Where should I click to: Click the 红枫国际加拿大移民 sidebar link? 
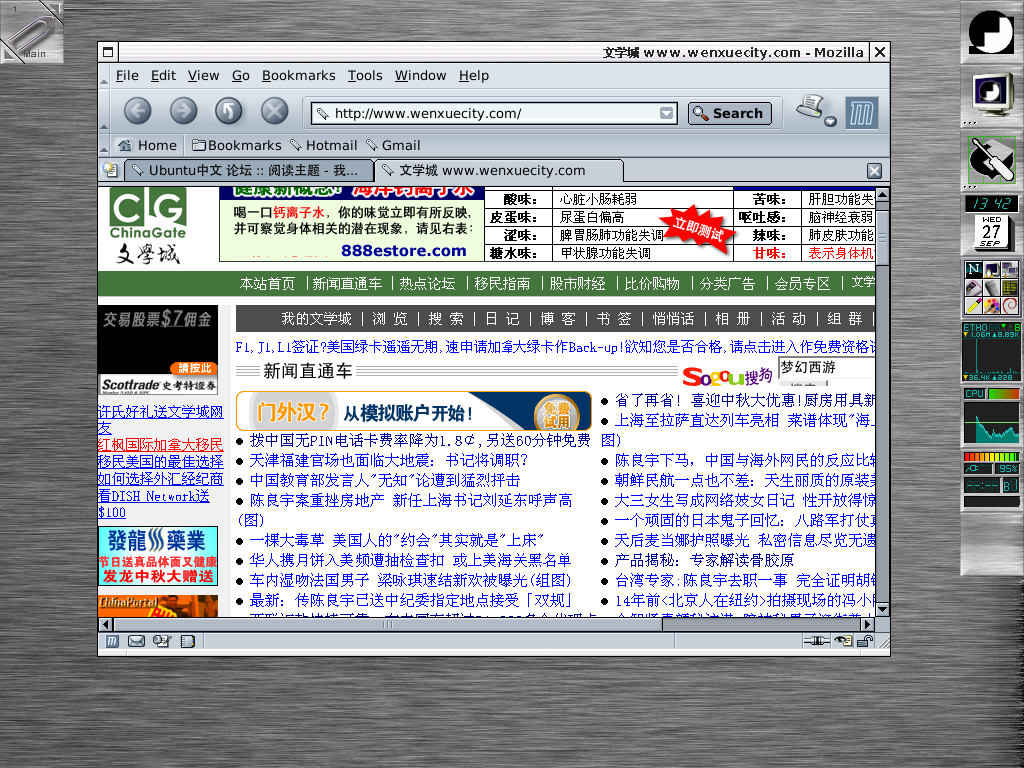click(x=161, y=445)
